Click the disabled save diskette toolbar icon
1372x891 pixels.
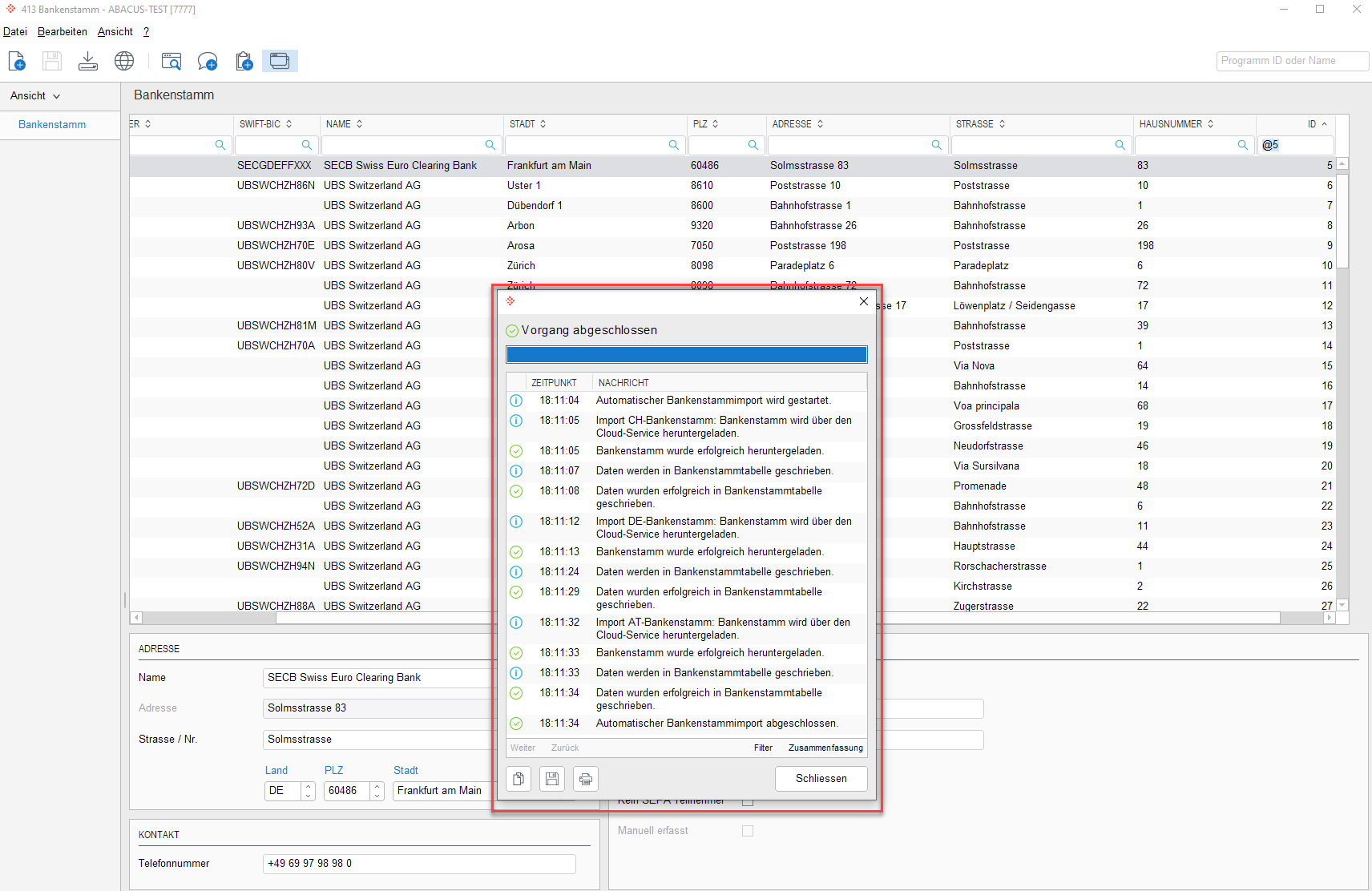52,61
